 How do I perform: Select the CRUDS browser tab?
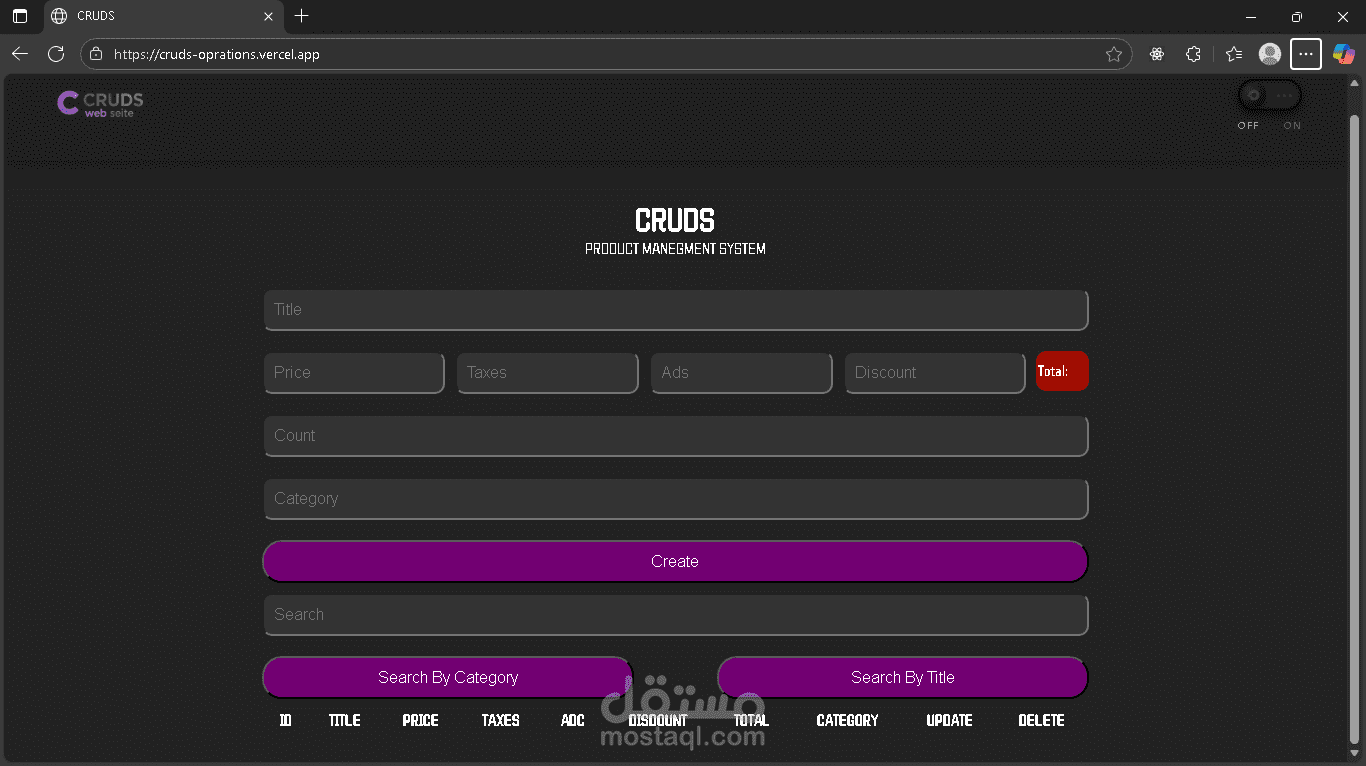pos(164,16)
